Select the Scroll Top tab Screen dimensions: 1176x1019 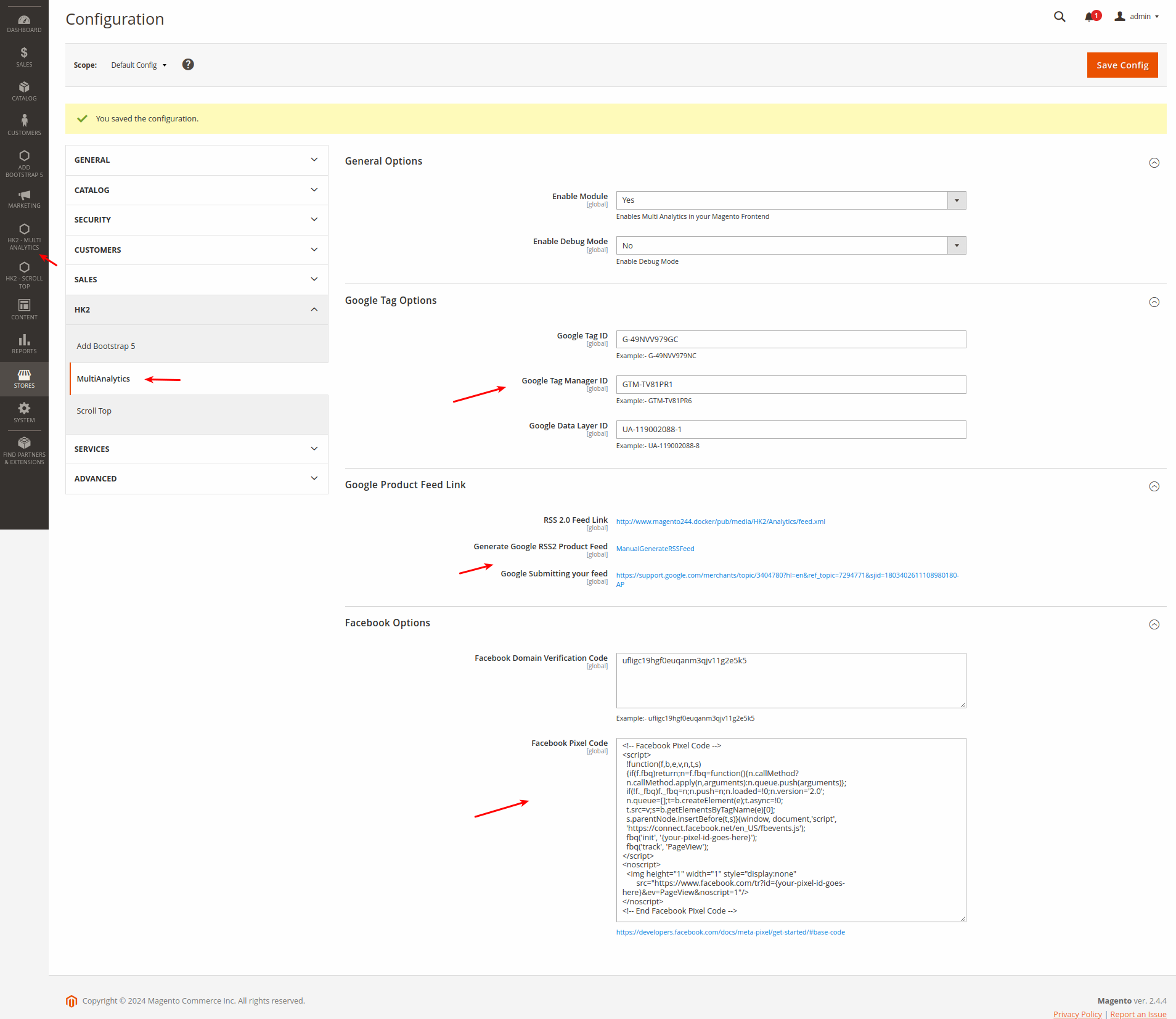pyautogui.click(x=198, y=411)
